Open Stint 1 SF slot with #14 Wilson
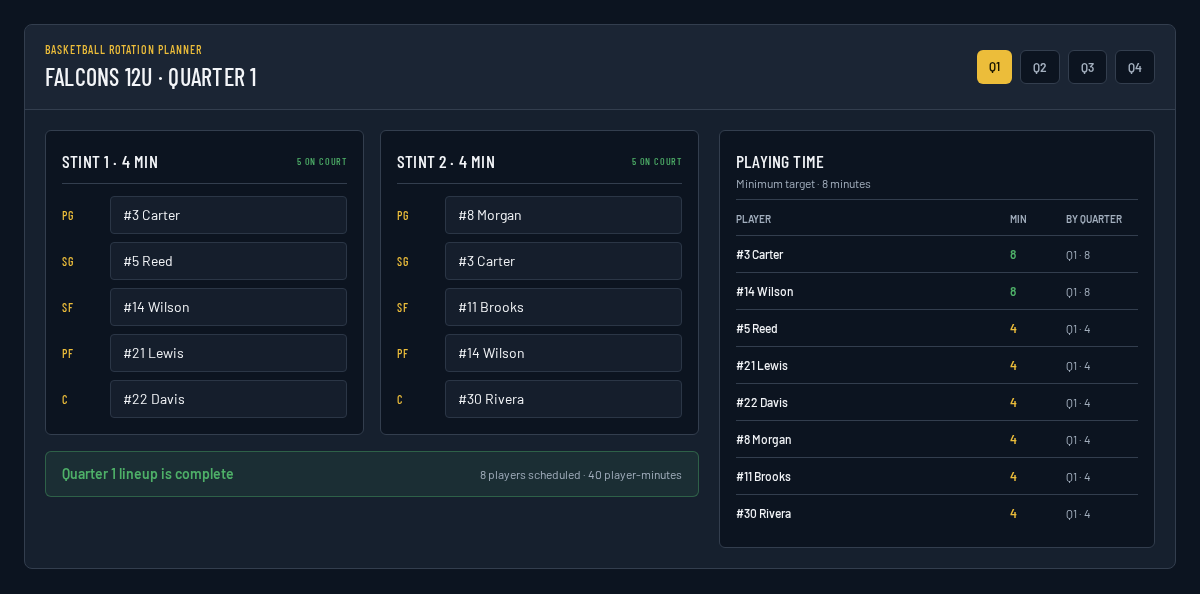The height and width of the screenshot is (594, 1200). coord(228,307)
